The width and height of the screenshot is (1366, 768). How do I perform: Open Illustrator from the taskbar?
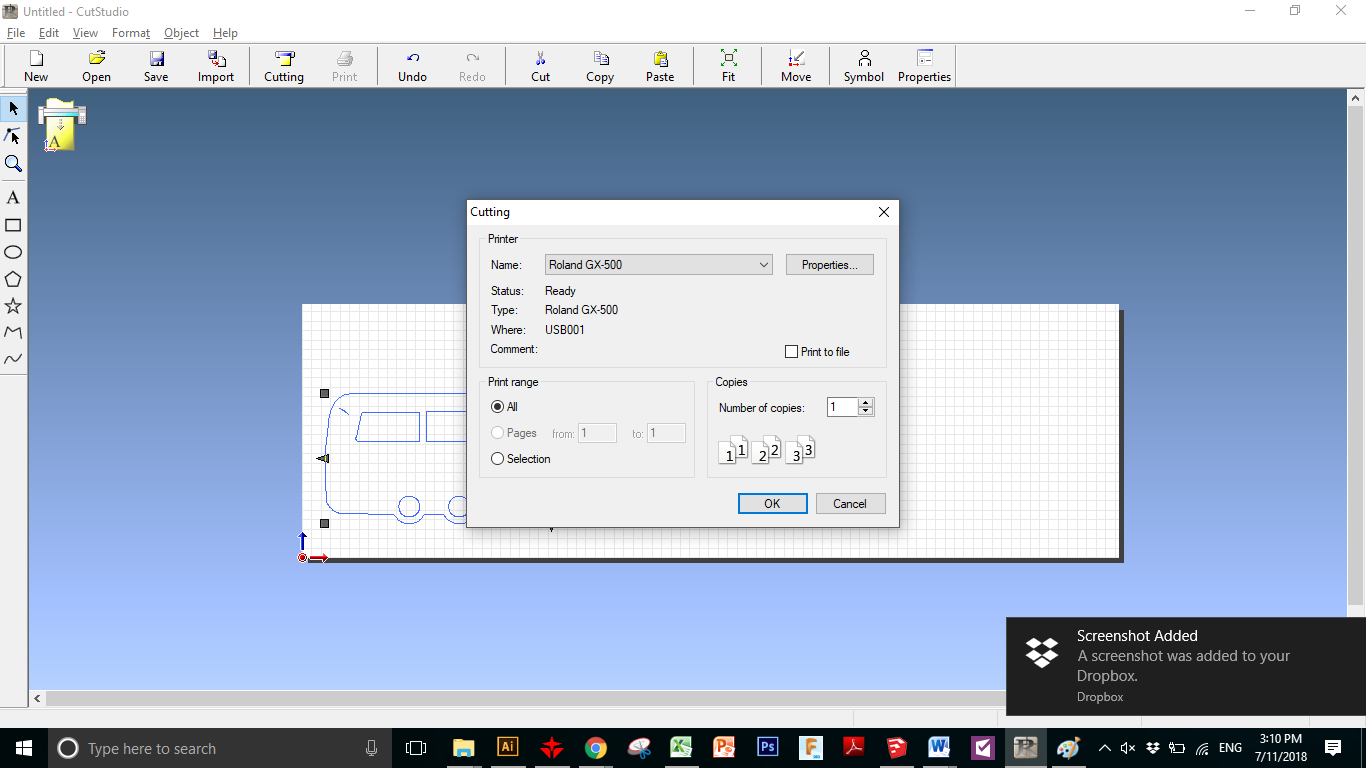pyautogui.click(x=508, y=748)
